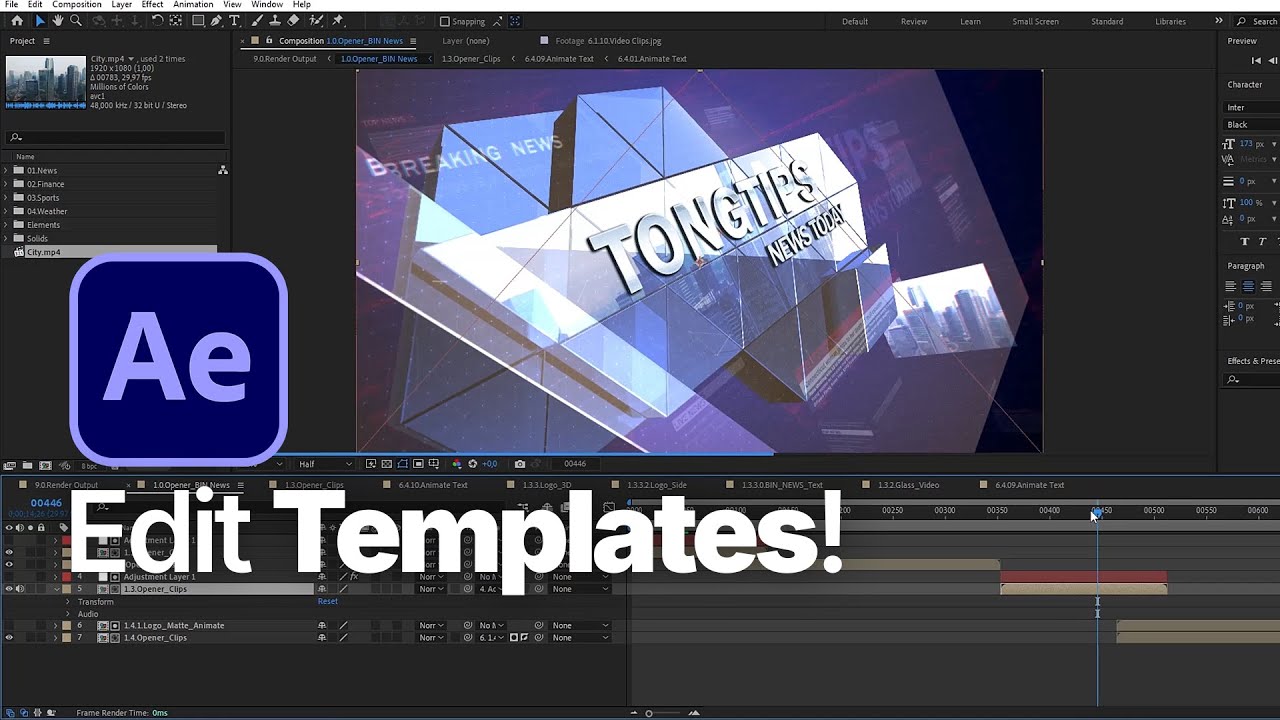The image size is (1280, 720).
Task: Click 1.3.Opener_Clips in viewer breadcrumb
Action: [471, 59]
